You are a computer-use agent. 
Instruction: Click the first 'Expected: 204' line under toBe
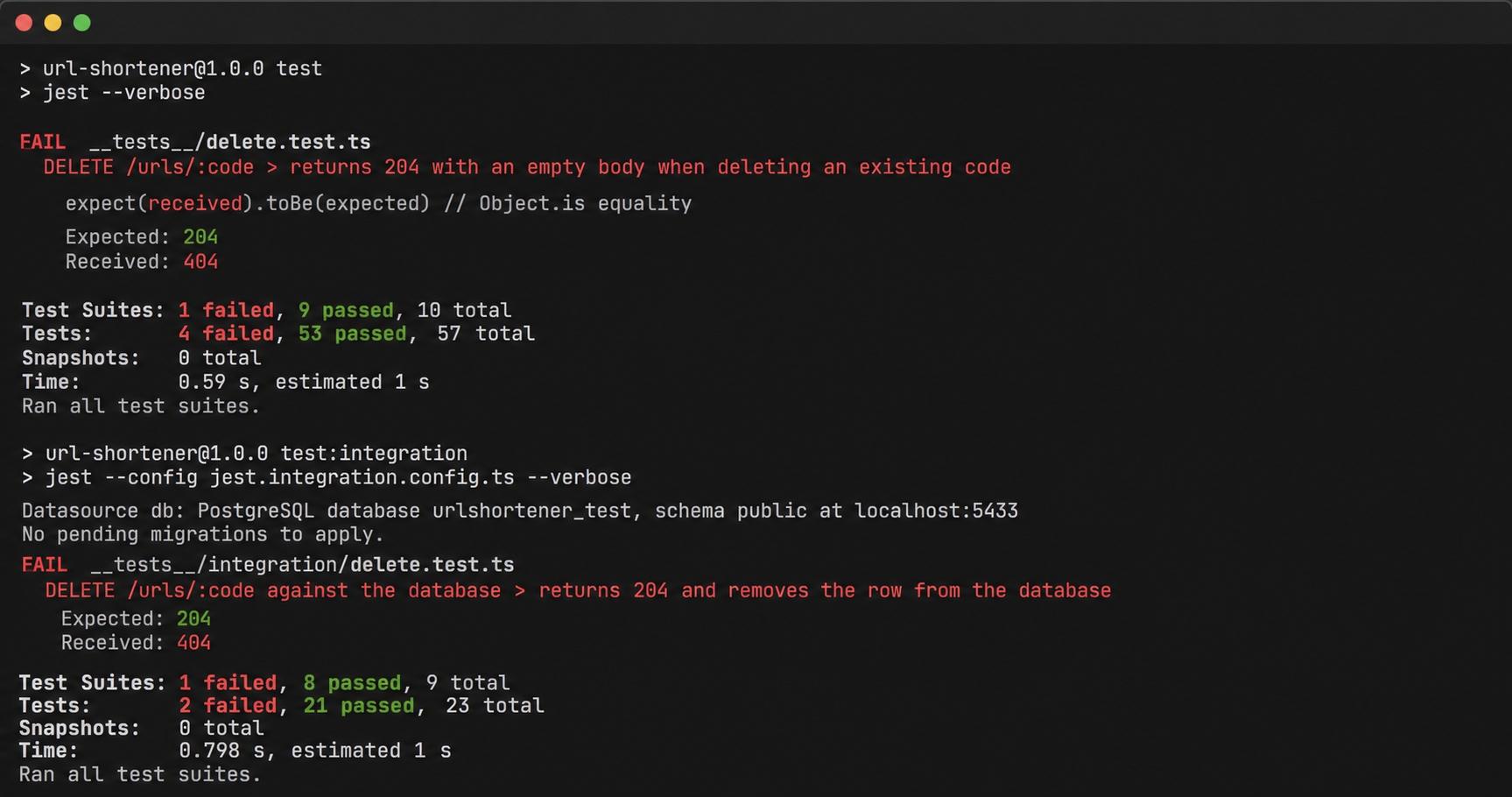click(142, 237)
